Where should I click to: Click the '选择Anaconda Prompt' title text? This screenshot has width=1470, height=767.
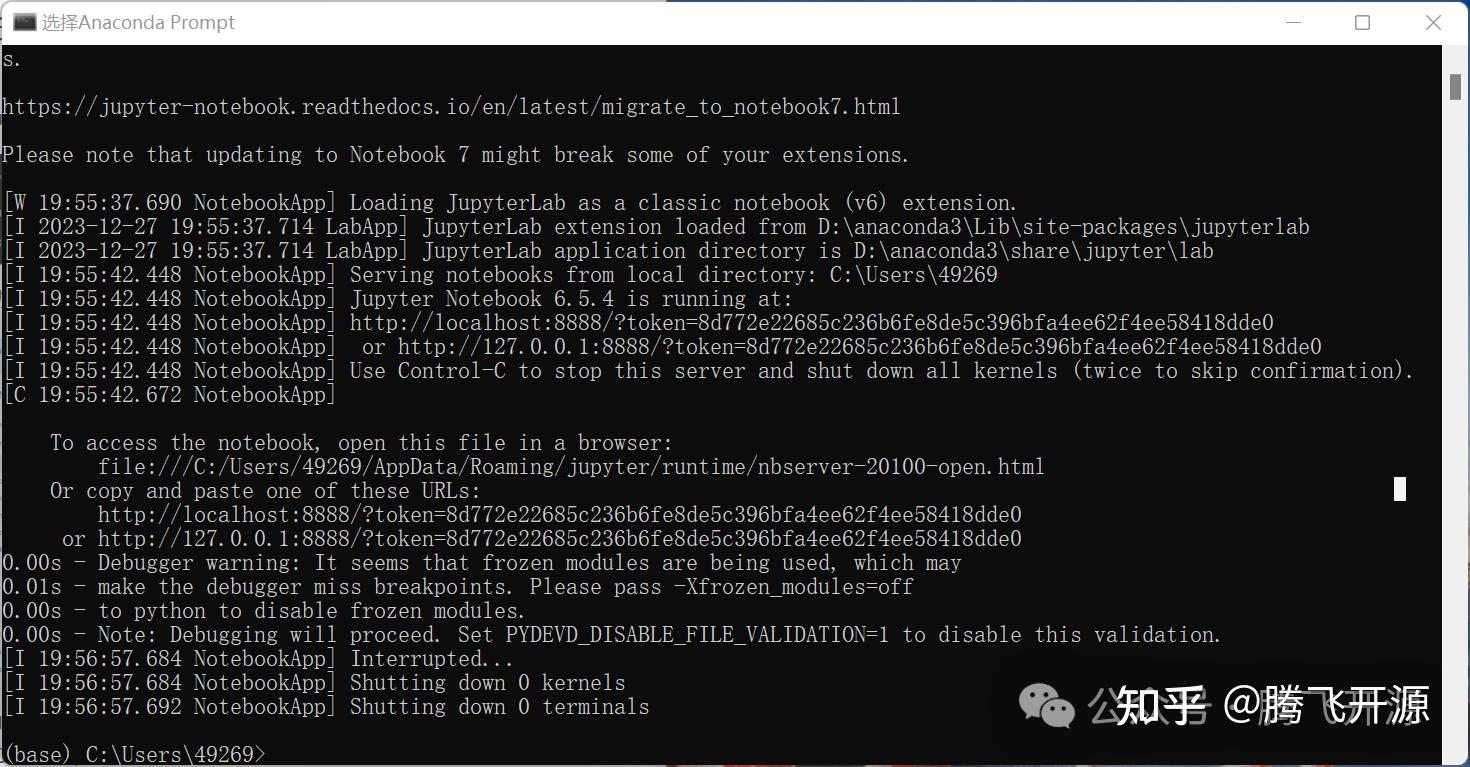point(138,22)
